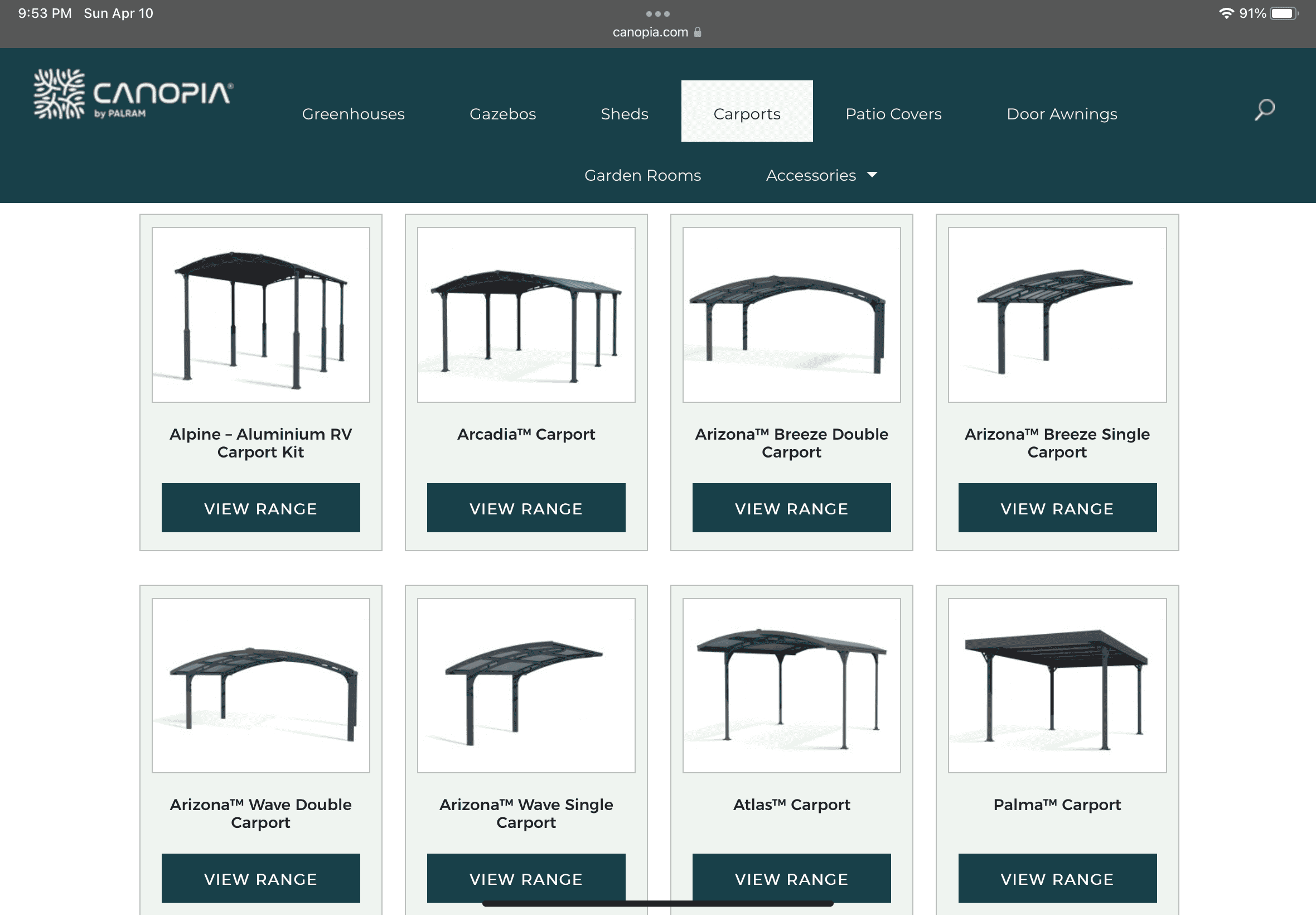Image resolution: width=1316 pixels, height=915 pixels.
Task: View range for Arizona Wave Single Carport
Action: tap(526, 878)
